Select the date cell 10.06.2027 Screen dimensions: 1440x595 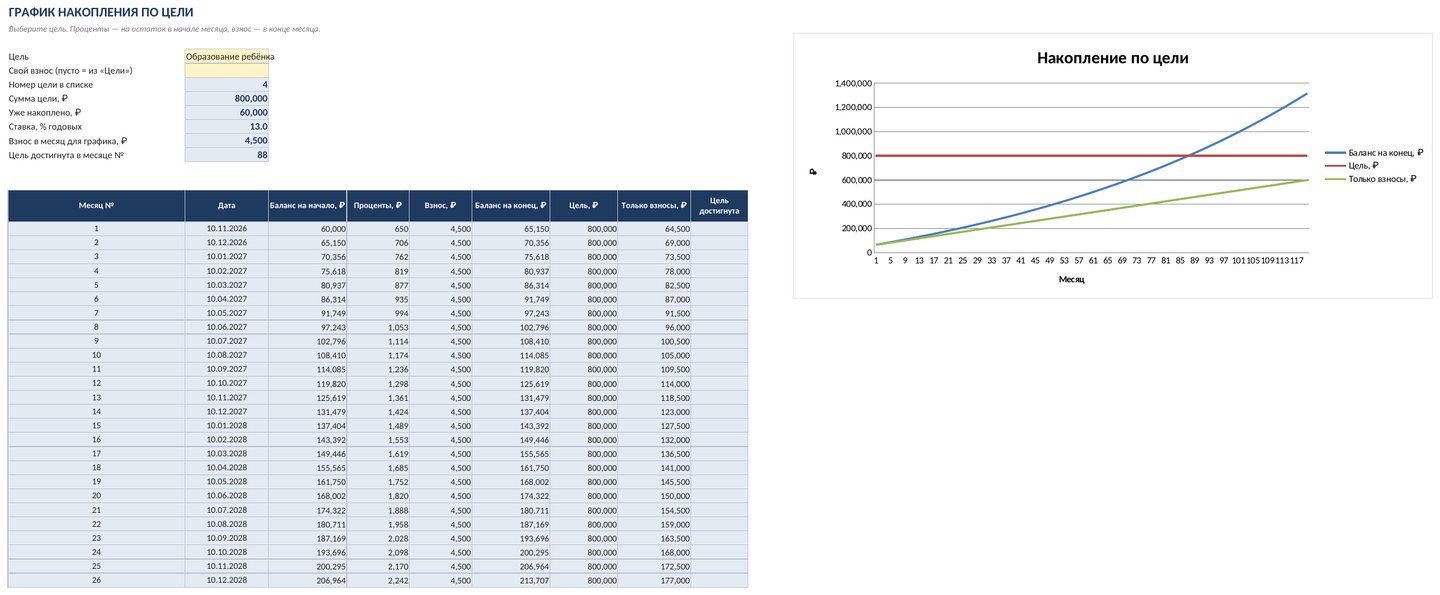tap(227, 327)
